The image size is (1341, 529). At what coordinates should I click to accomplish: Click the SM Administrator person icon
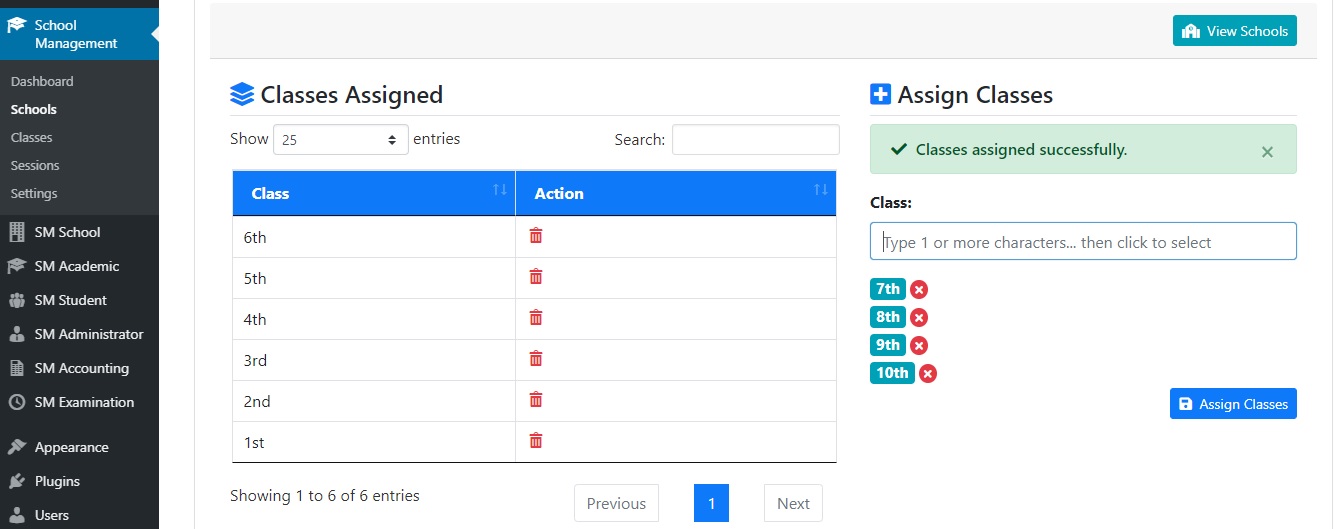[16, 334]
